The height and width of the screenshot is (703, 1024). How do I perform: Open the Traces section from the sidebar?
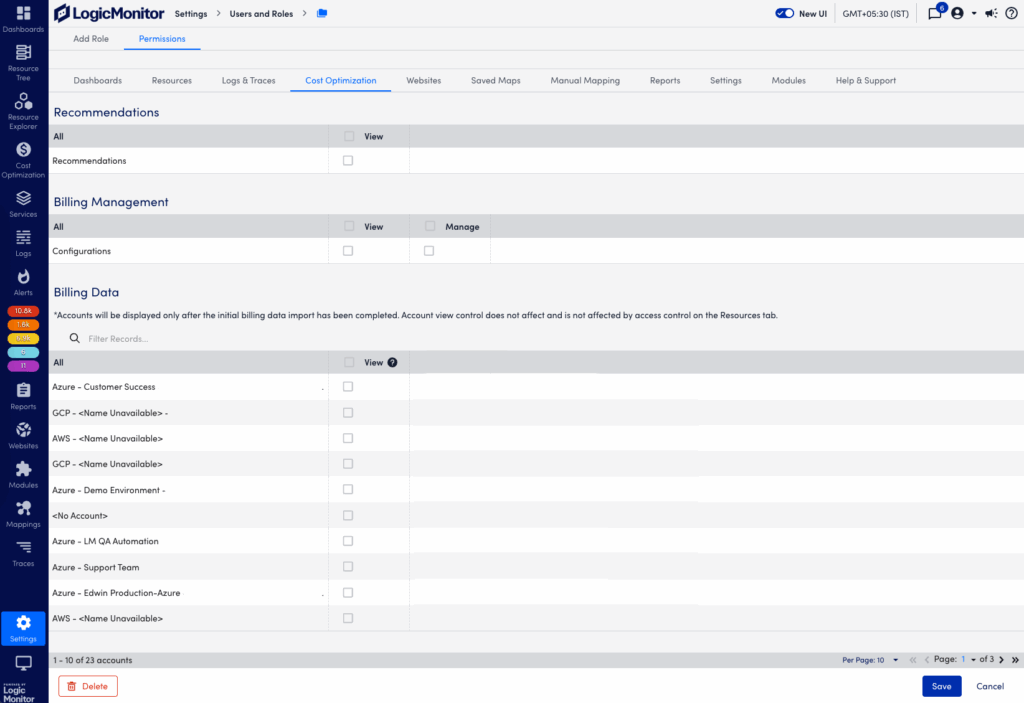pos(22,551)
